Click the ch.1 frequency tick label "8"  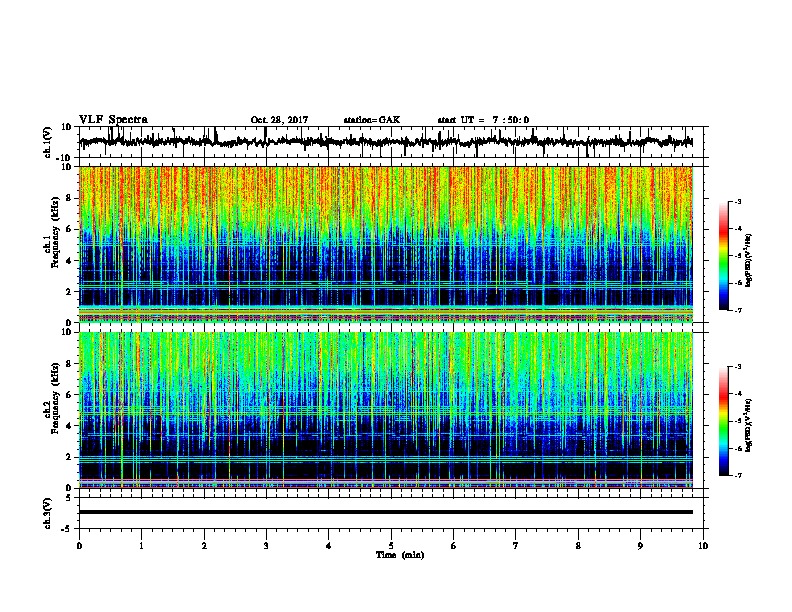tap(69, 198)
